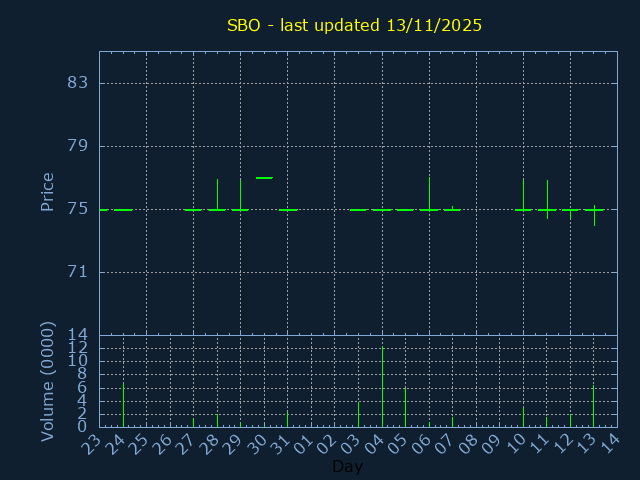Select the 71 price tick label
The height and width of the screenshot is (480, 640).
point(78,272)
